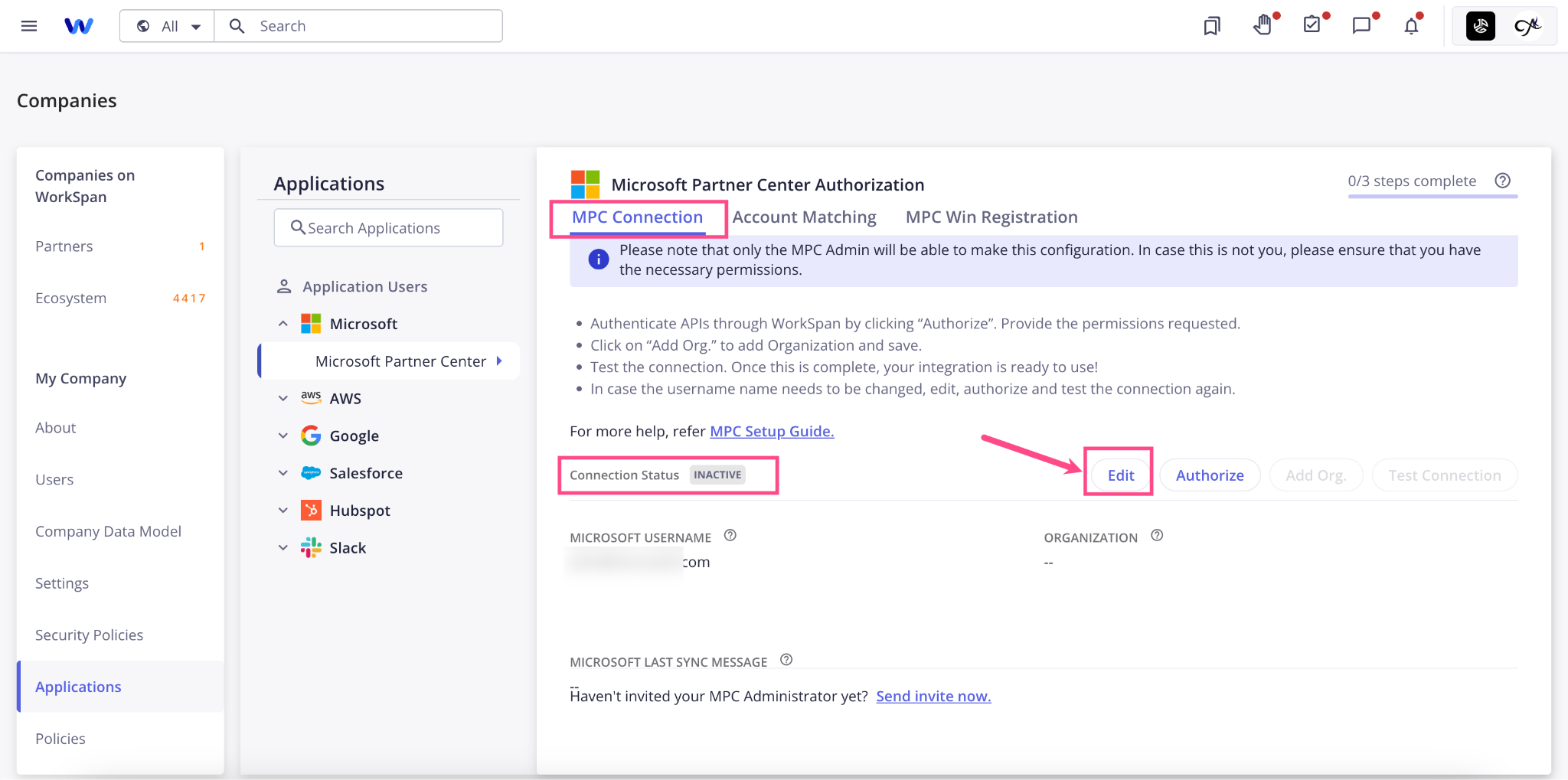
Task: Open the tasks checklist icon
Action: 1312,25
